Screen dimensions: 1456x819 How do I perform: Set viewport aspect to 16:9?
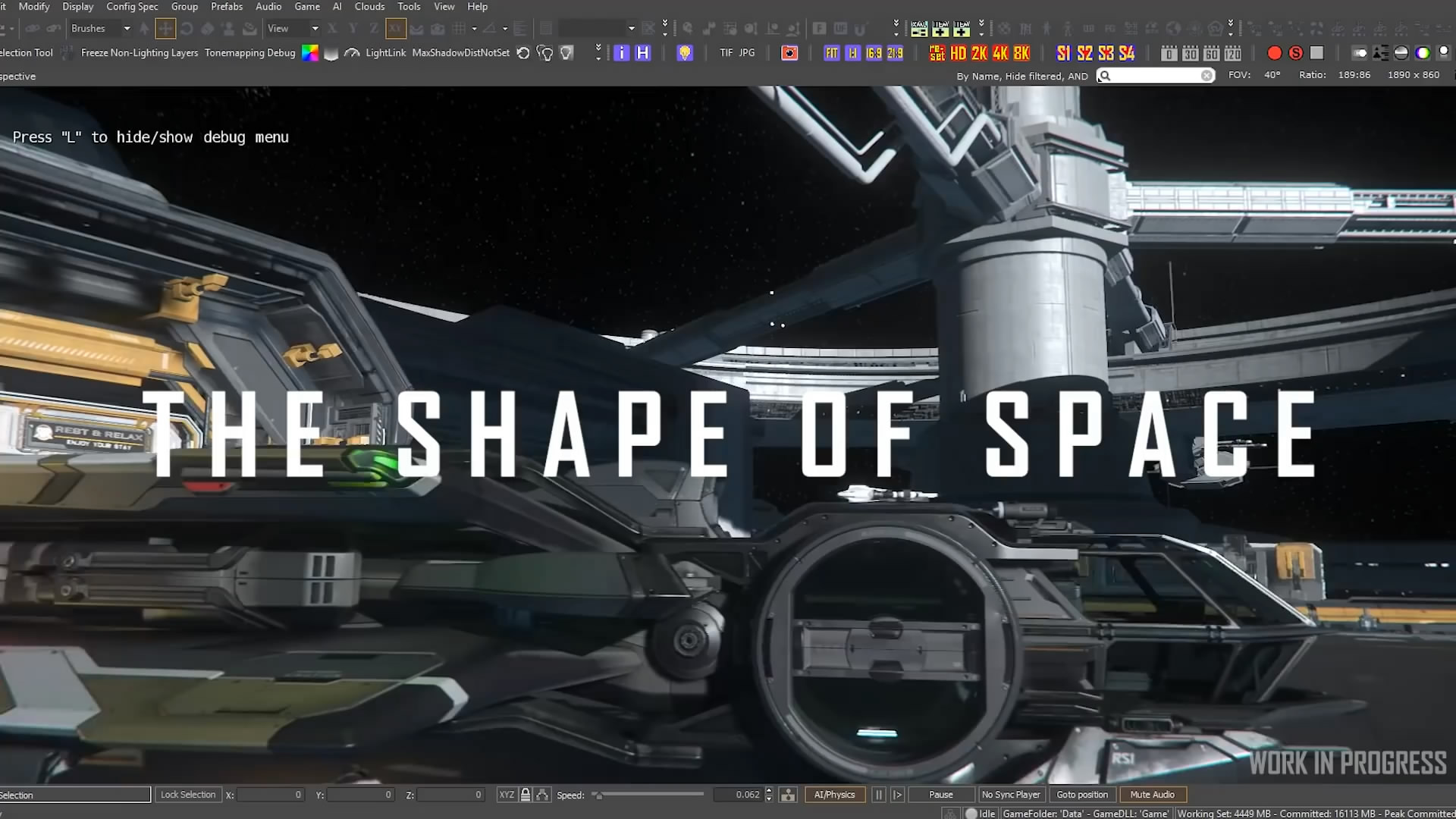[x=874, y=52]
